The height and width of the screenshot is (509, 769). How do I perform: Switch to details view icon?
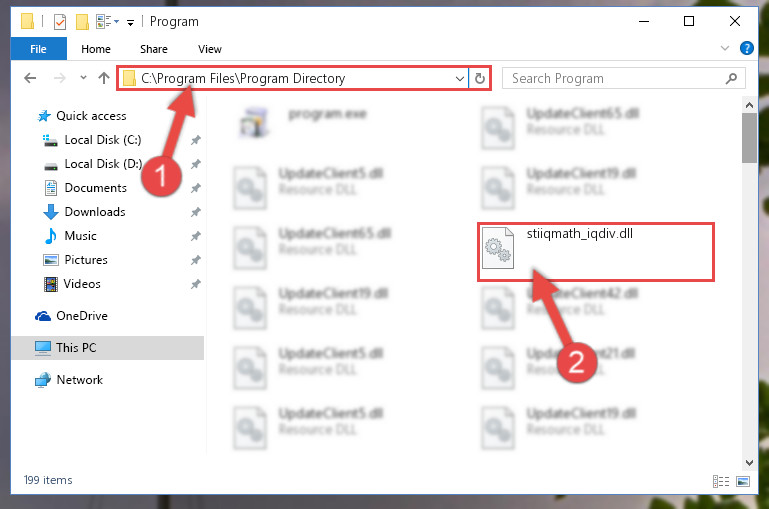click(x=720, y=481)
